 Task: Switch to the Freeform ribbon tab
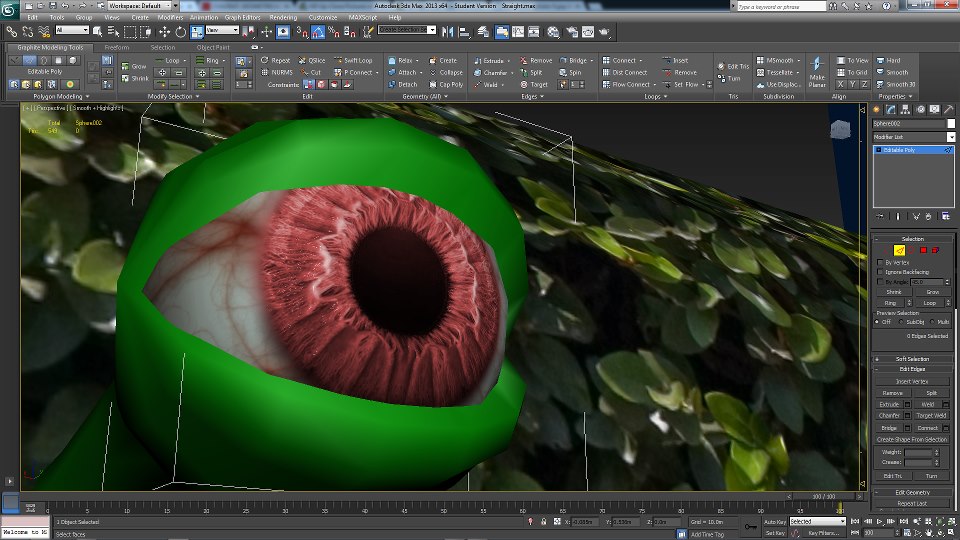117,47
